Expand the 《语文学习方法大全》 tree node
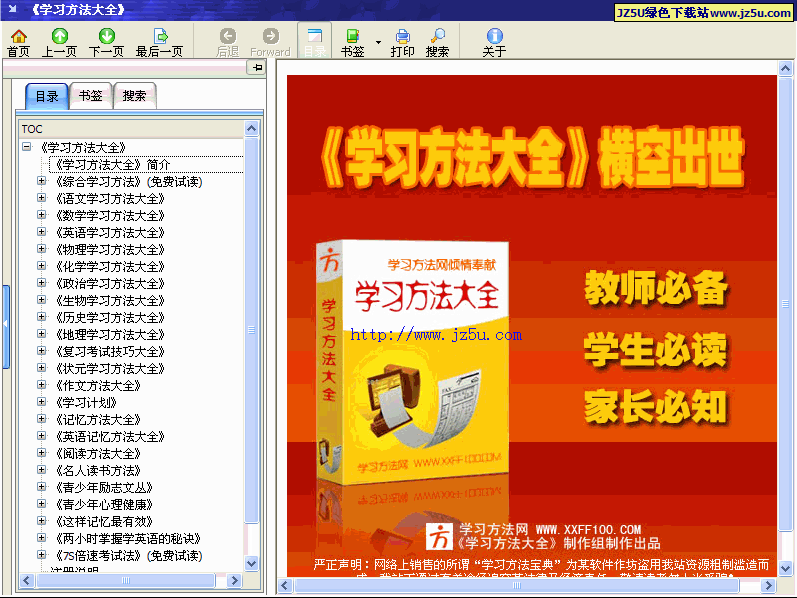This screenshot has width=797, height=598. [x=42, y=198]
